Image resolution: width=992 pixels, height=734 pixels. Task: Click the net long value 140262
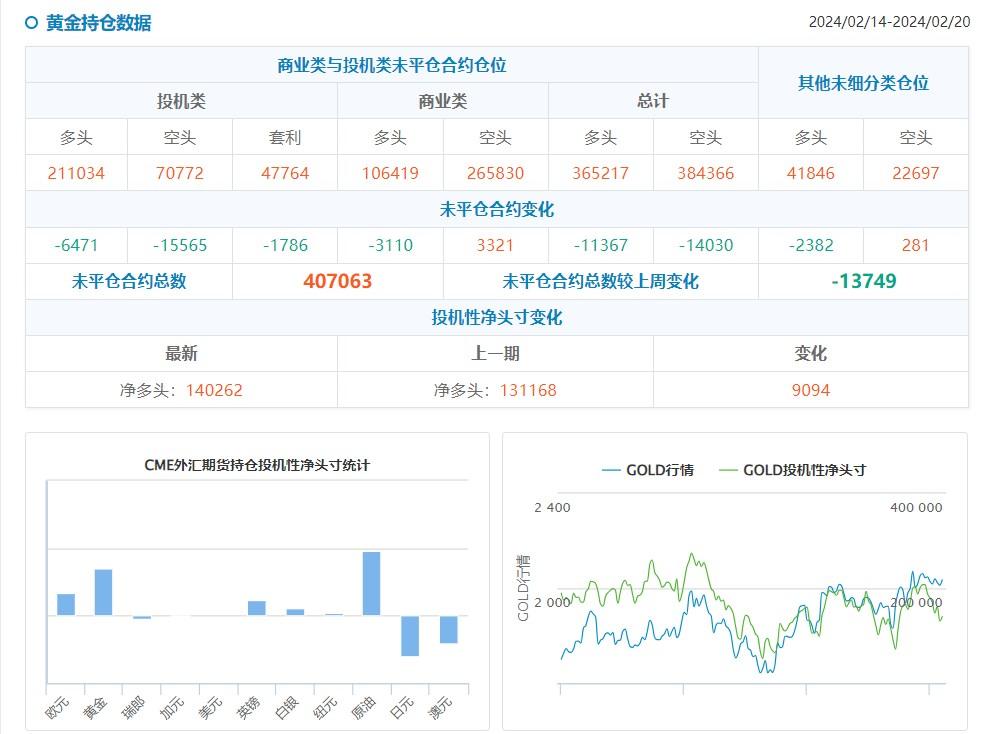tap(218, 390)
